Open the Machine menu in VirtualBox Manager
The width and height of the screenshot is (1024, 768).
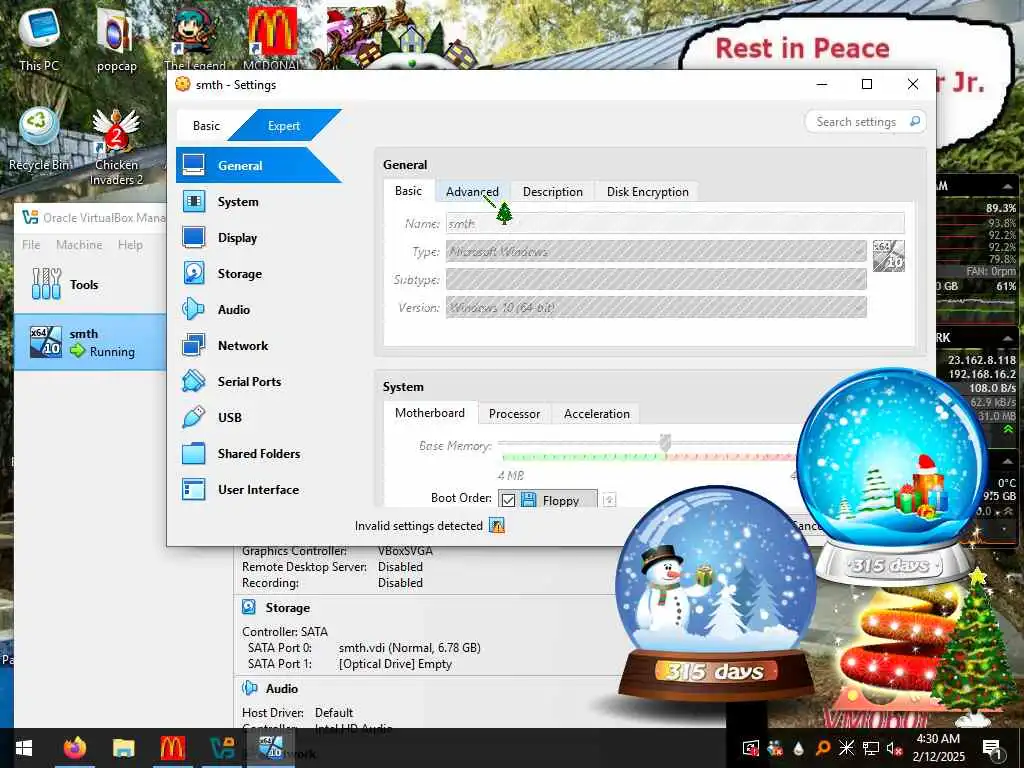tap(79, 244)
